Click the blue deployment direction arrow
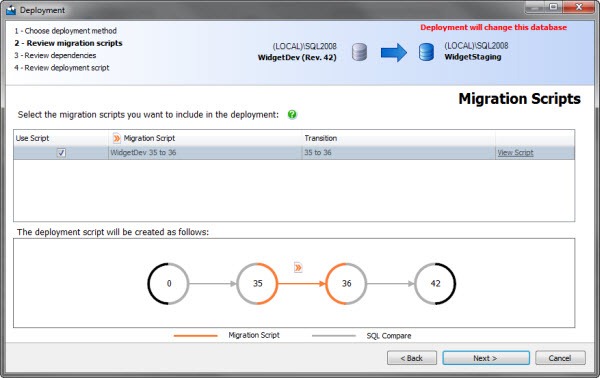 coord(394,52)
